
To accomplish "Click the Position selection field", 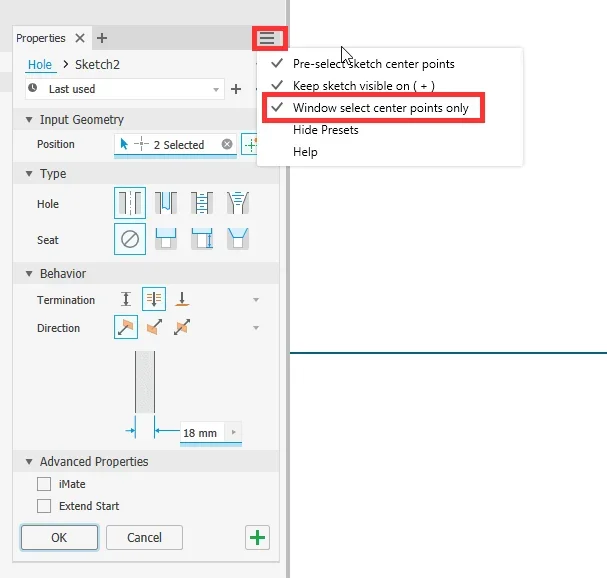I will tap(175, 144).
